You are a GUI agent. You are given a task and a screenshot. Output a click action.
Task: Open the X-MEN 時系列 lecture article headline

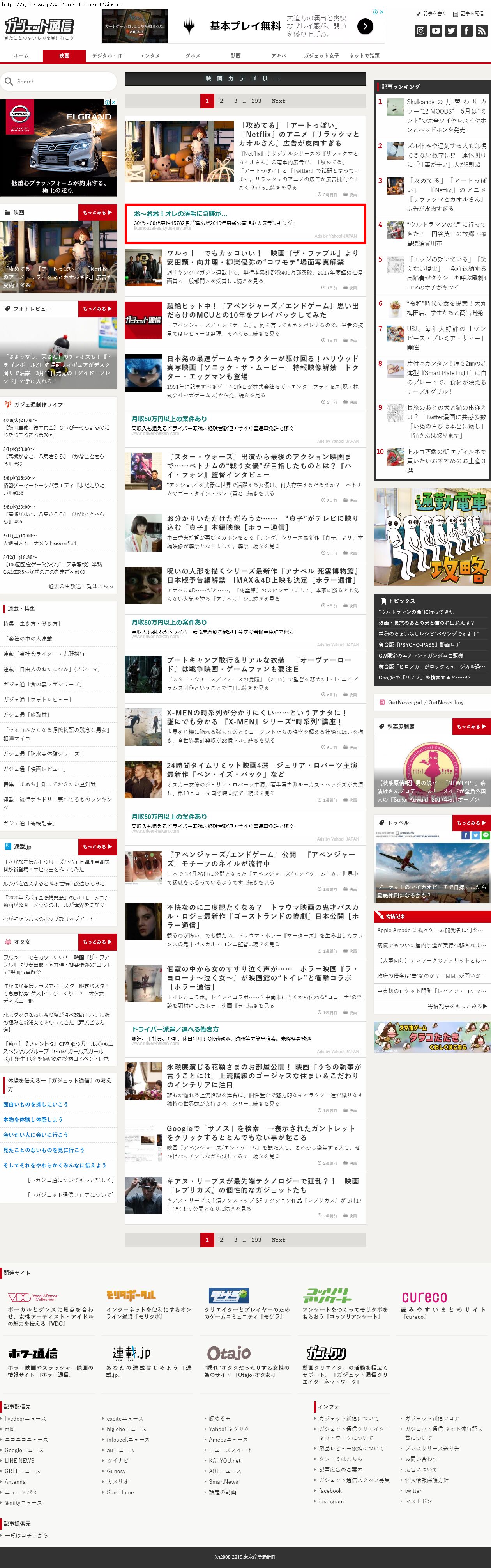(x=257, y=717)
